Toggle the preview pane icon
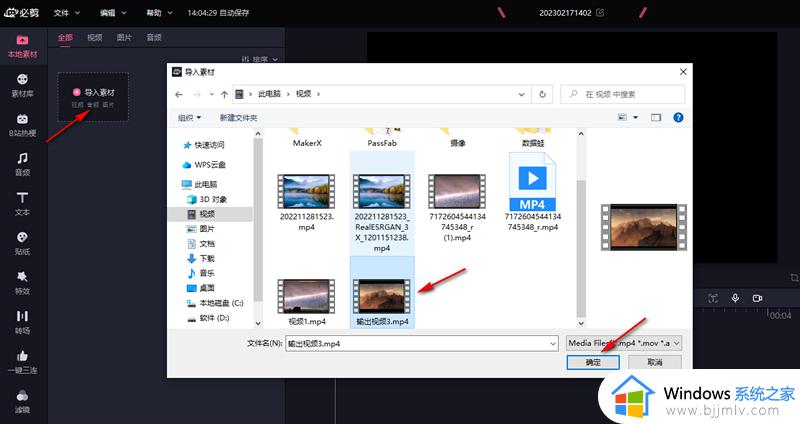The image size is (800, 424). pyautogui.click(x=656, y=117)
